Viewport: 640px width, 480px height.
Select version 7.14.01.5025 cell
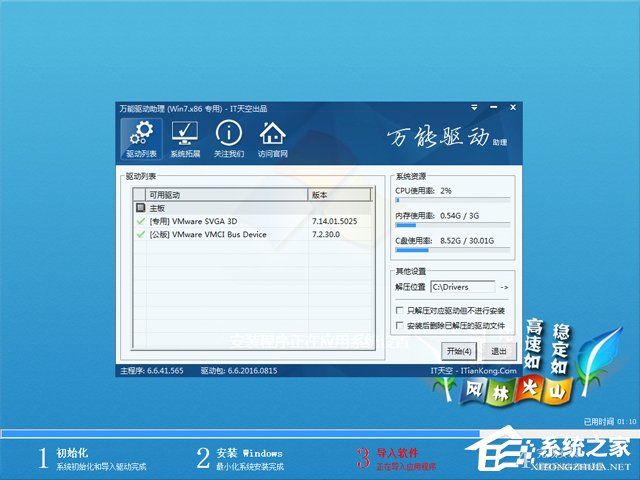334,221
